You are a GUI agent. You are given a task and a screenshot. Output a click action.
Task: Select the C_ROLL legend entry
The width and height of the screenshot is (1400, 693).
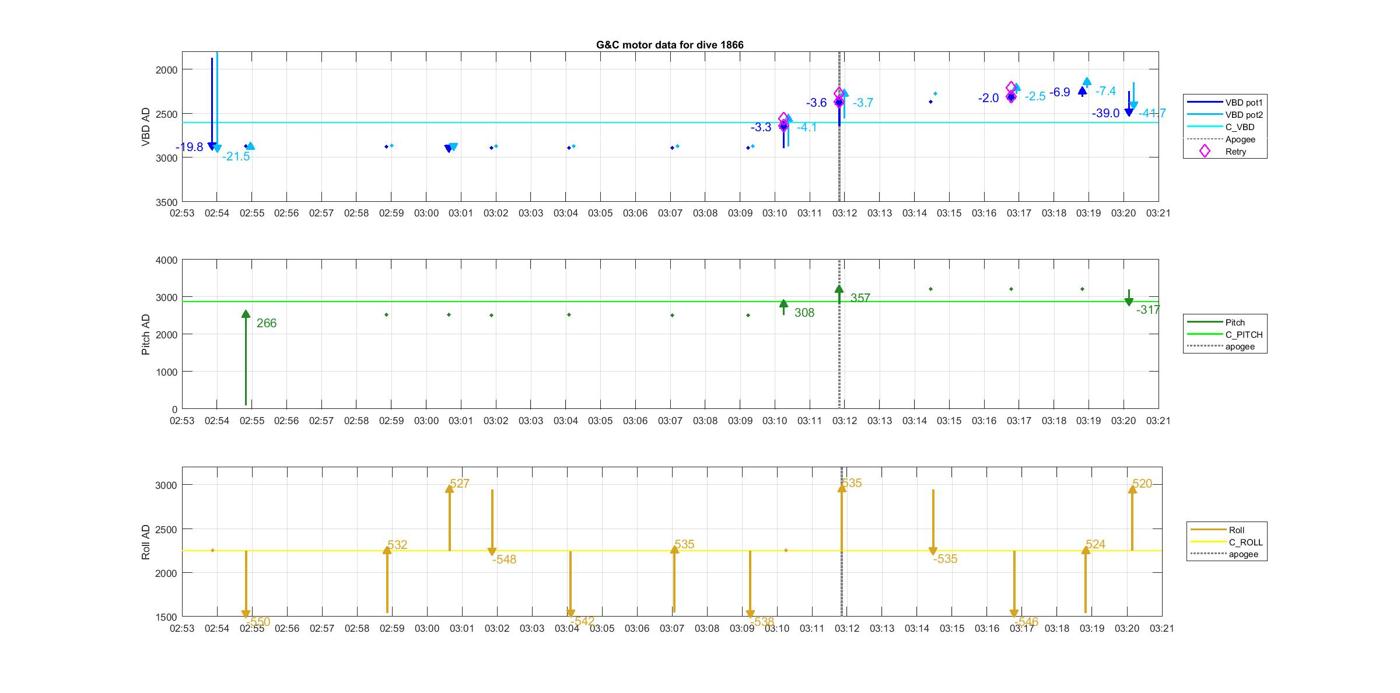pyautogui.click(x=1226, y=542)
